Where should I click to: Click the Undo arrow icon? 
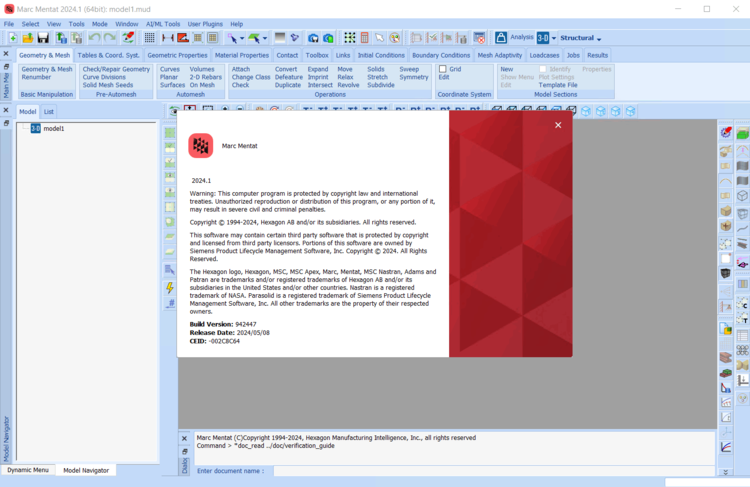(95, 38)
